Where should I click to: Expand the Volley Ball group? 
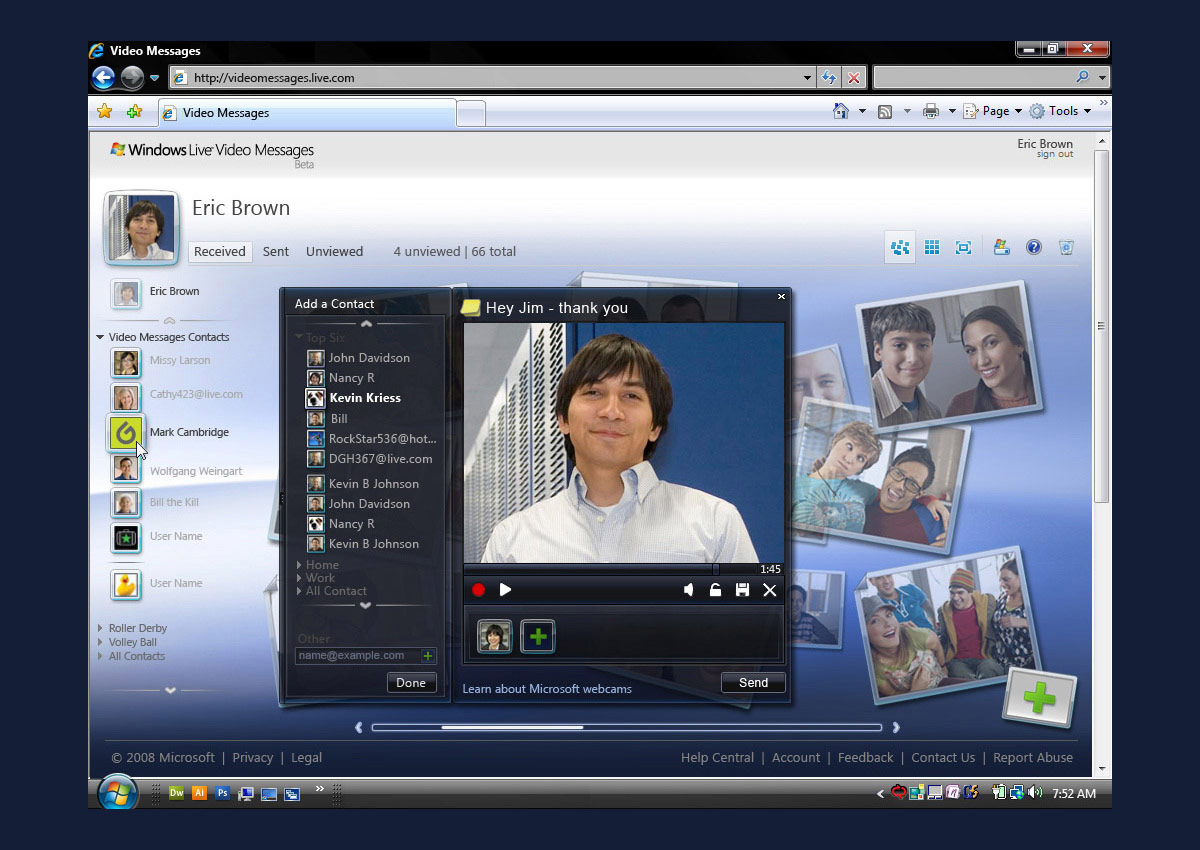click(100, 642)
